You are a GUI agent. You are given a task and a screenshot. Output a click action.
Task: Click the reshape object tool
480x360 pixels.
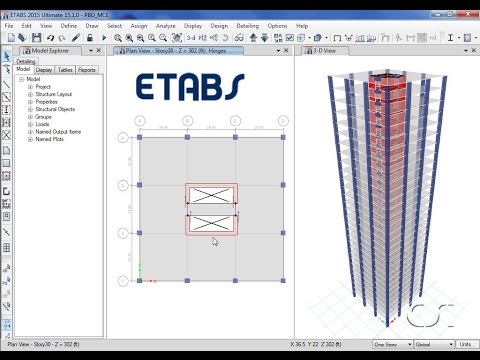6,69
